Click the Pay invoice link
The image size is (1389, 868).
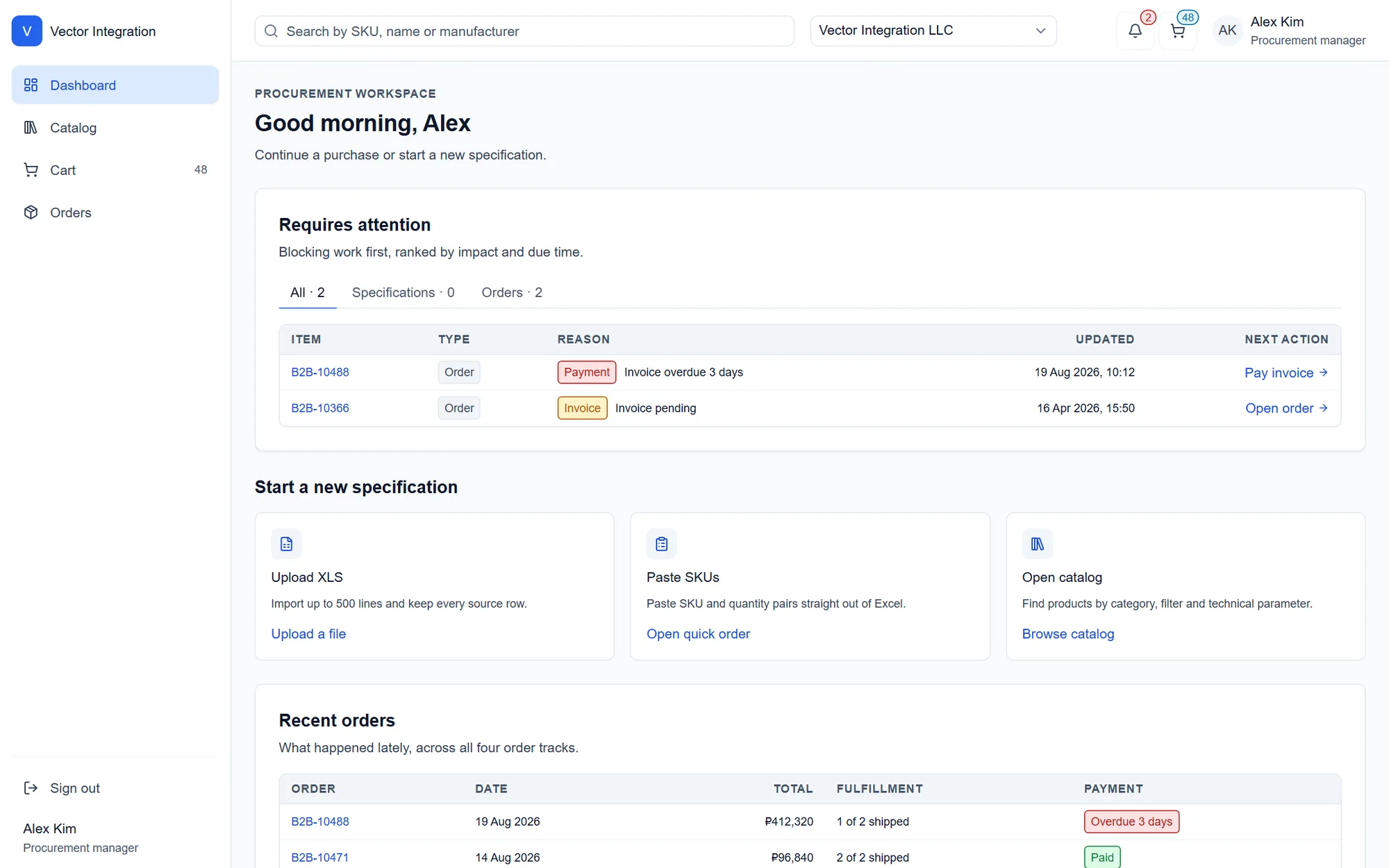click(x=1286, y=373)
